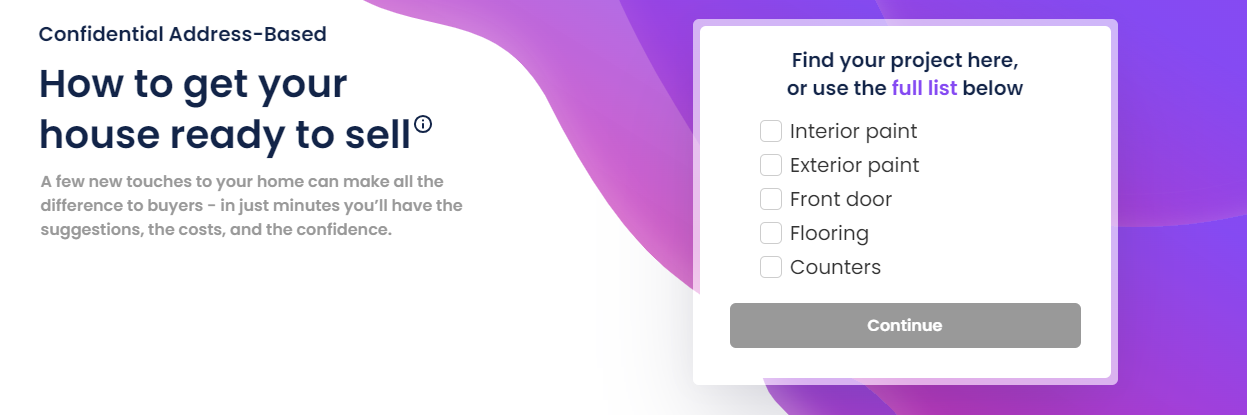Click the 'Find your project here' title
The width and height of the screenshot is (1247, 415).
(905, 59)
